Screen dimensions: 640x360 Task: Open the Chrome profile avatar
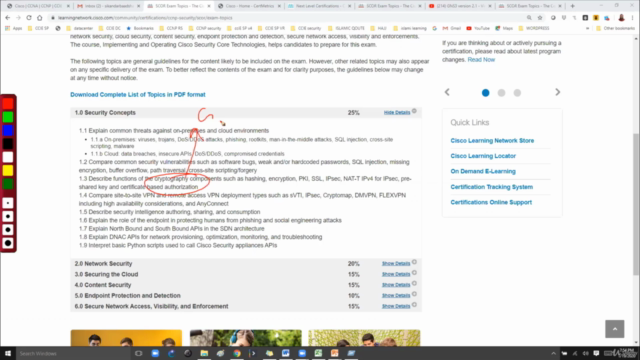(621, 18)
